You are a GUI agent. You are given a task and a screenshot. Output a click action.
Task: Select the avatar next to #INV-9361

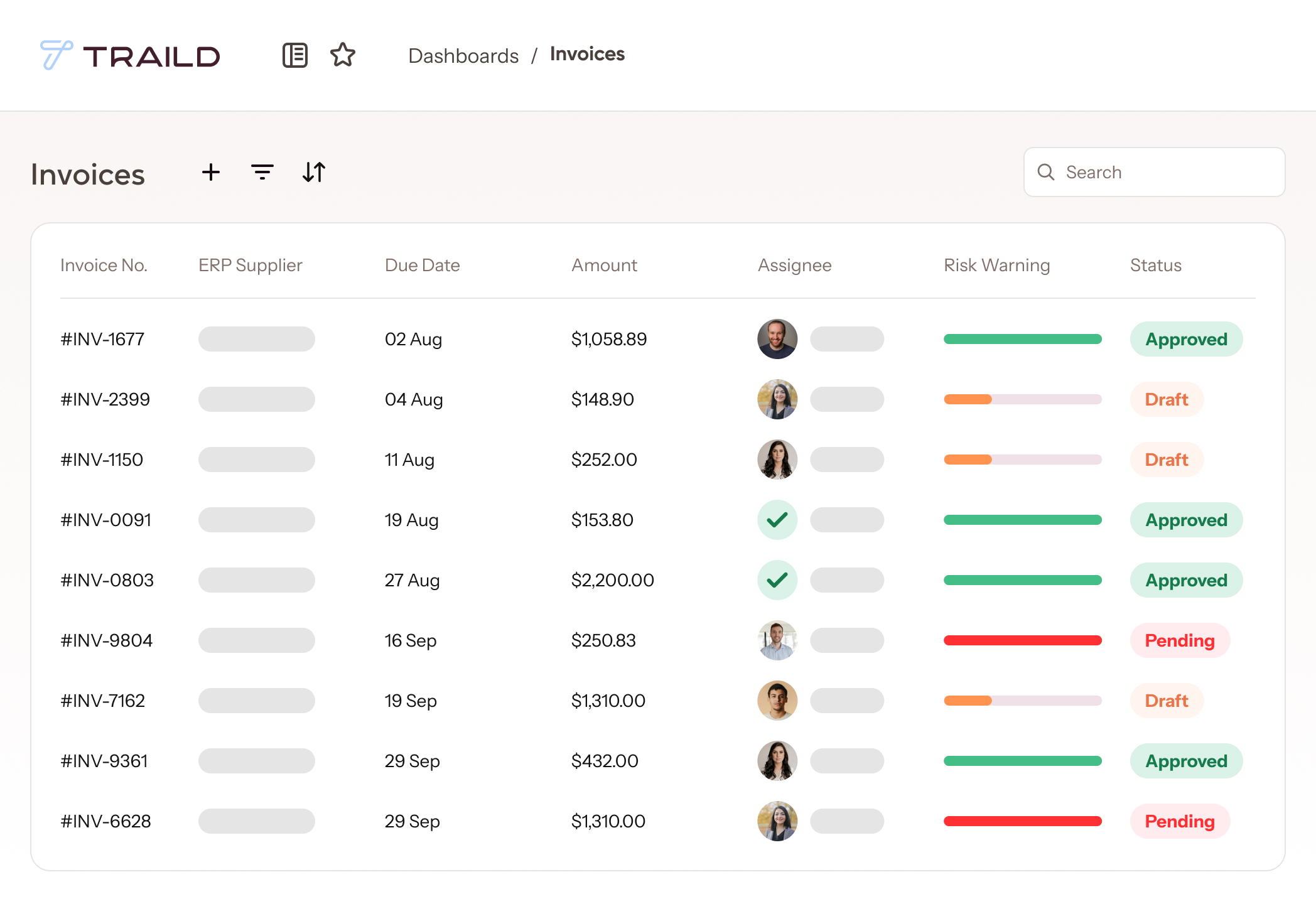click(x=777, y=761)
